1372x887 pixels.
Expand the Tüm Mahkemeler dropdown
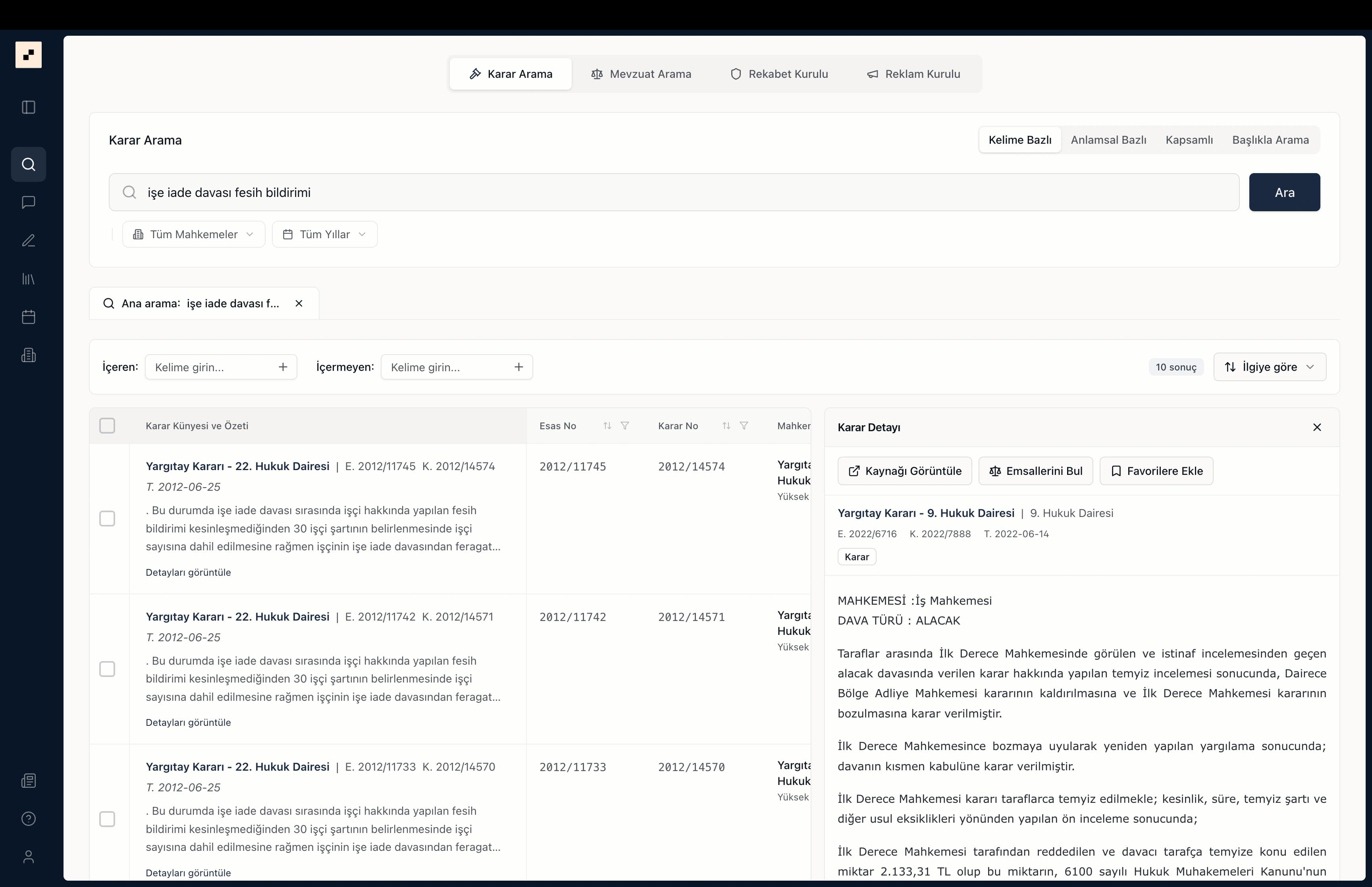[x=193, y=234]
